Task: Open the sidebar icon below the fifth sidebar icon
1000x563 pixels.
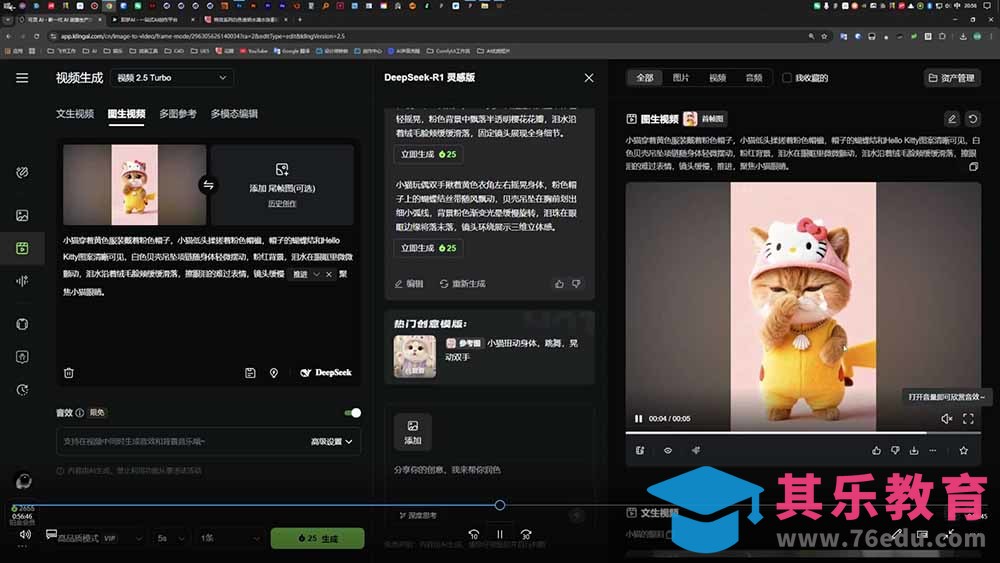Action: [22, 356]
